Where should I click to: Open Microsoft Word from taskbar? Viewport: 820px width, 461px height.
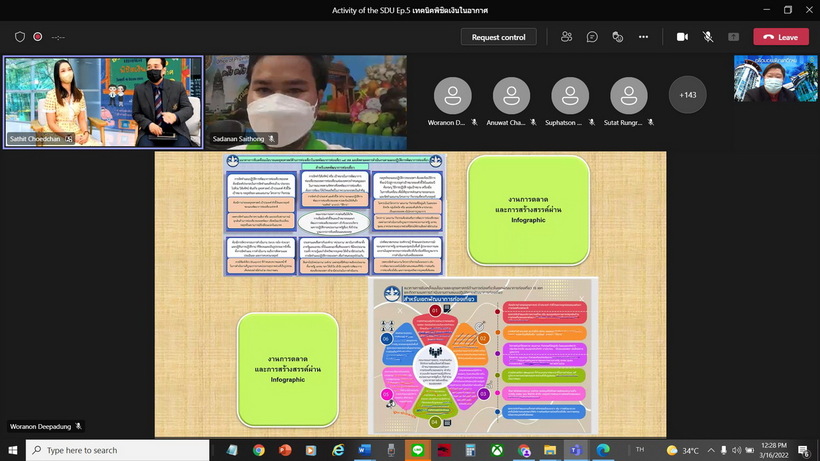[x=363, y=451]
